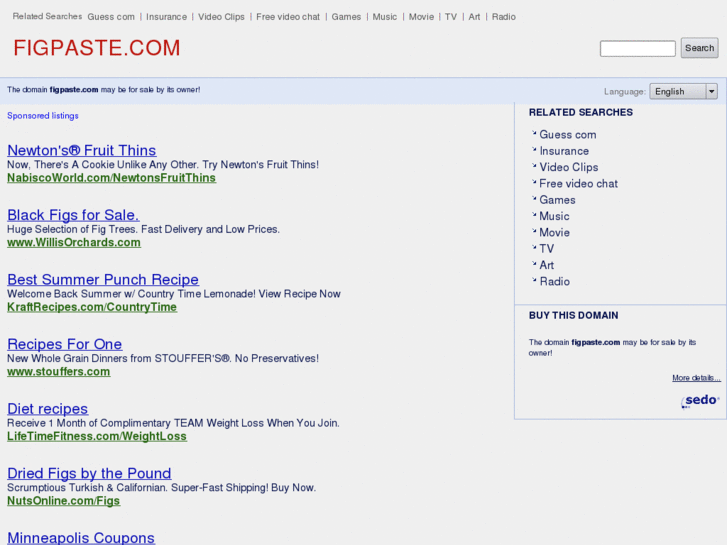
Task: Select Radio in sidebar related searches
Action: (554, 282)
